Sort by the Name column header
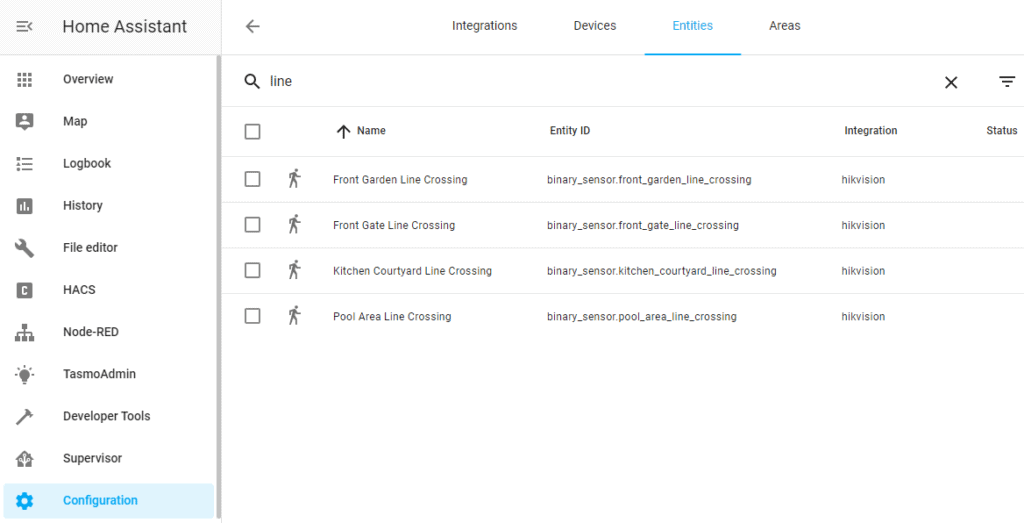 (x=371, y=131)
